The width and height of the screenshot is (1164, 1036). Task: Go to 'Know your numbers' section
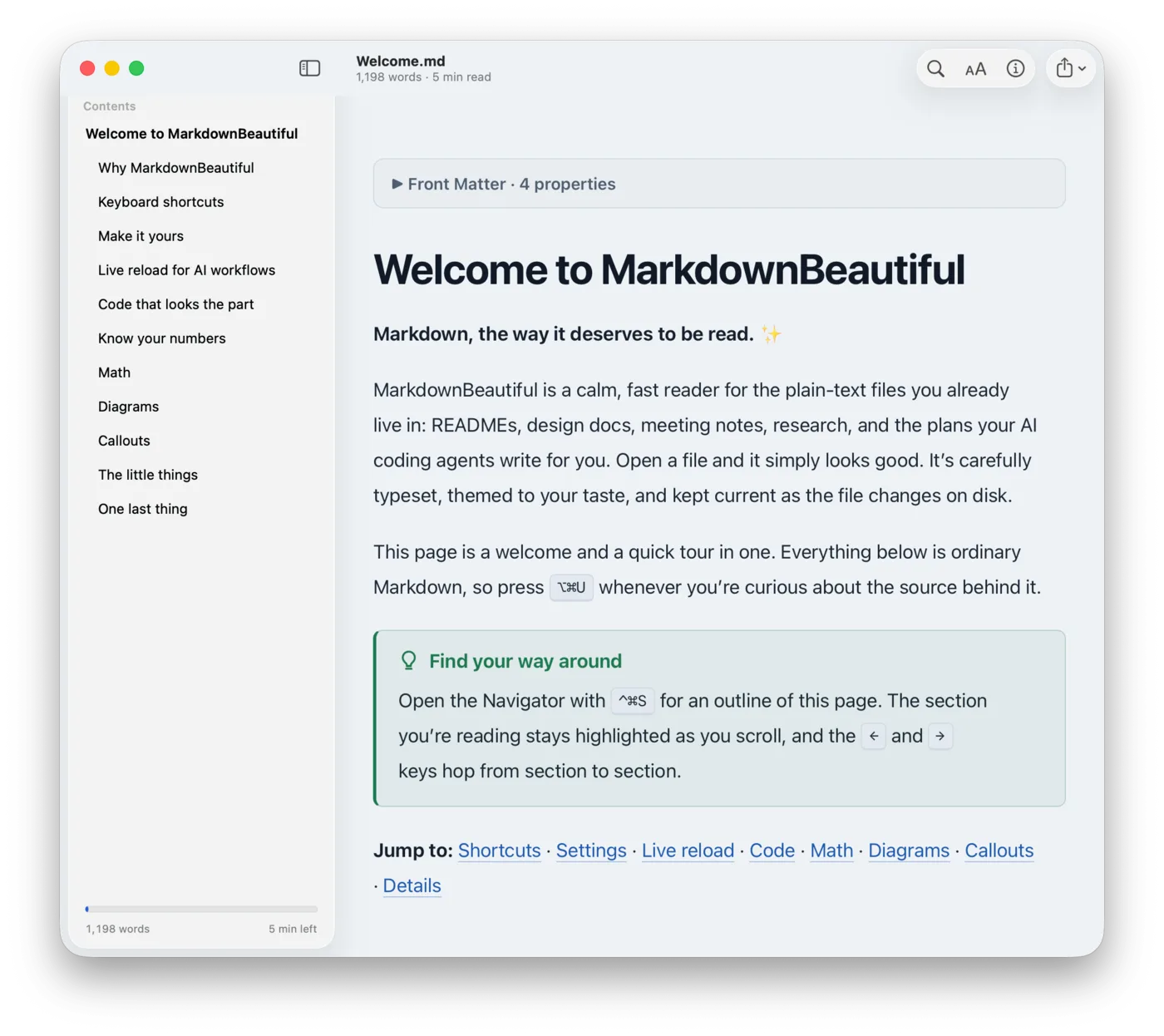tap(162, 338)
